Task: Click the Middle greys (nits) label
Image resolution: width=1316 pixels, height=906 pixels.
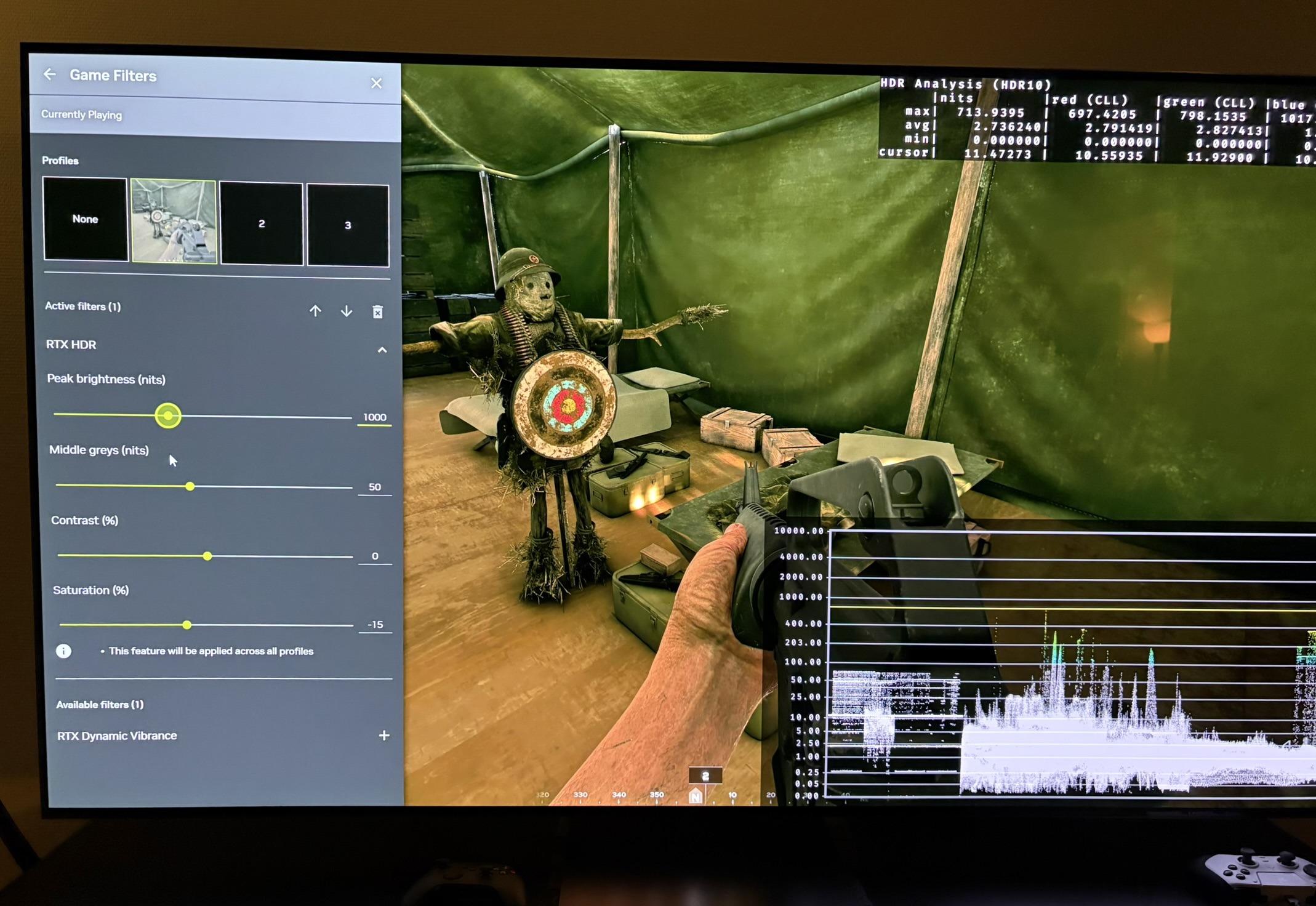Action: pos(99,450)
